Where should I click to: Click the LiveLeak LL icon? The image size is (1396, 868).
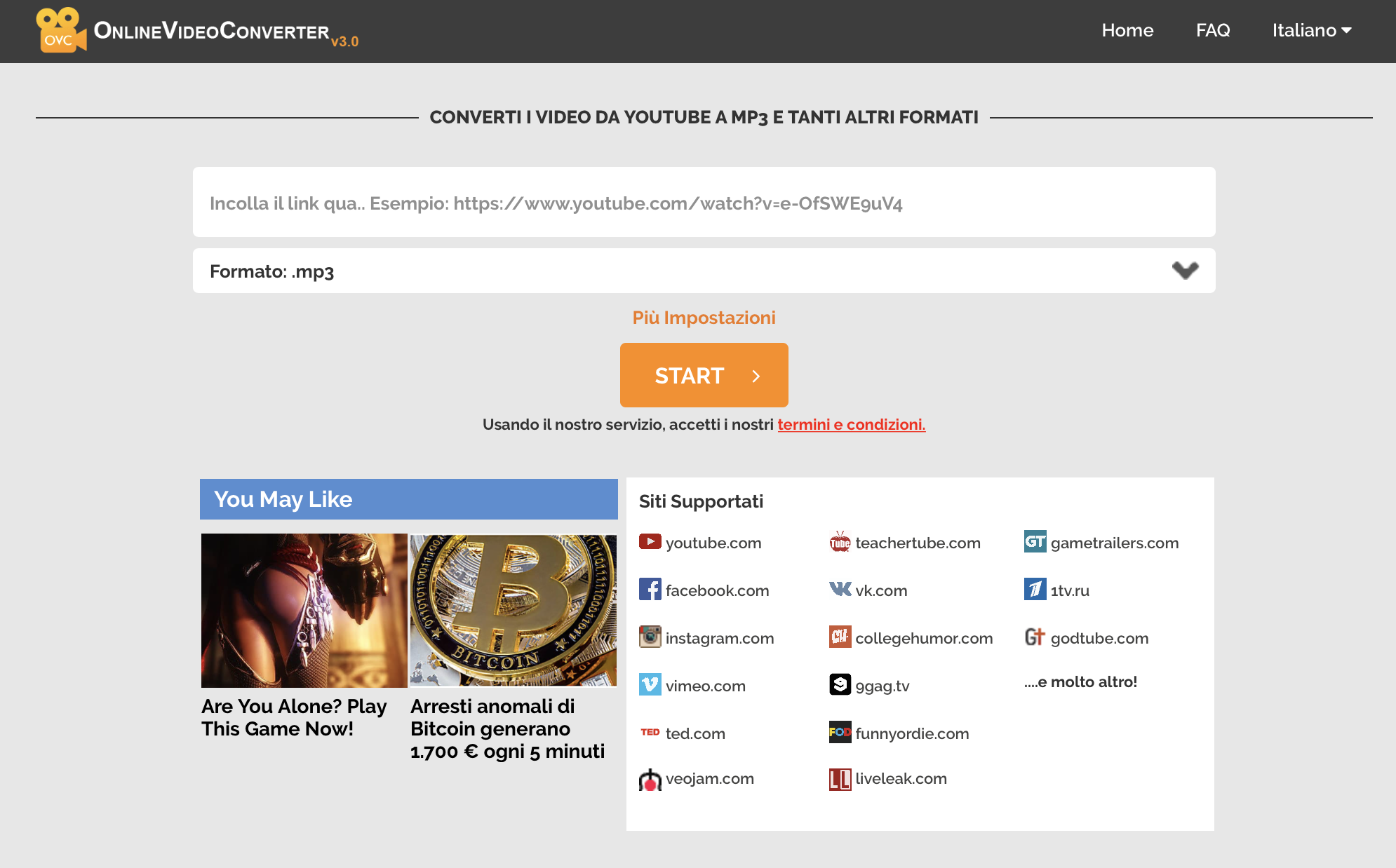(x=840, y=779)
